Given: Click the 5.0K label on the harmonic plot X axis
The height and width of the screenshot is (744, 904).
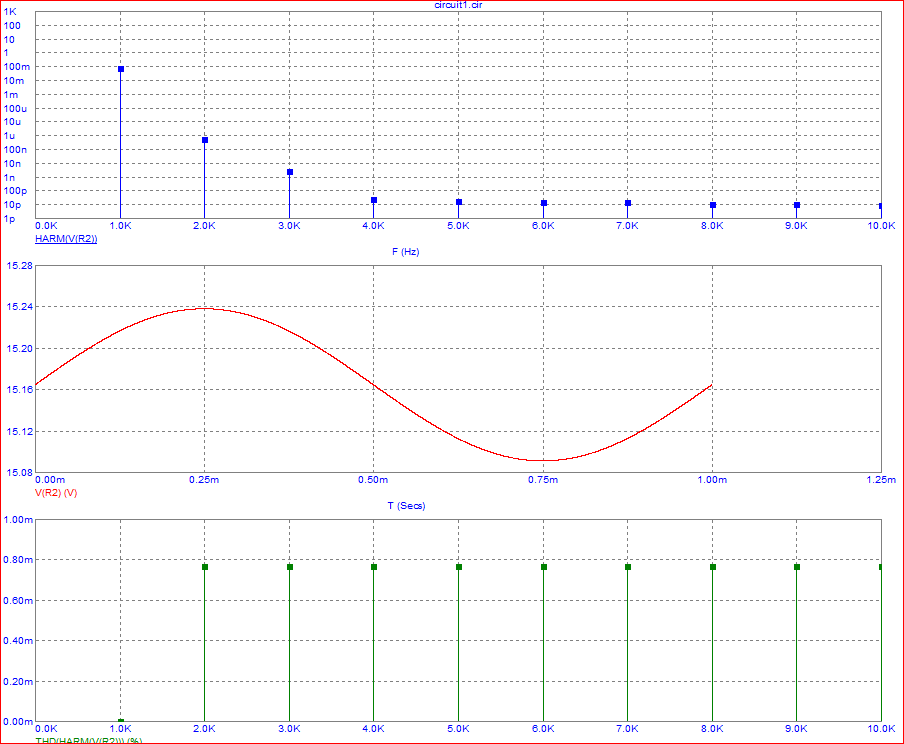Looking at the screenshot, I should pos(458,226).
